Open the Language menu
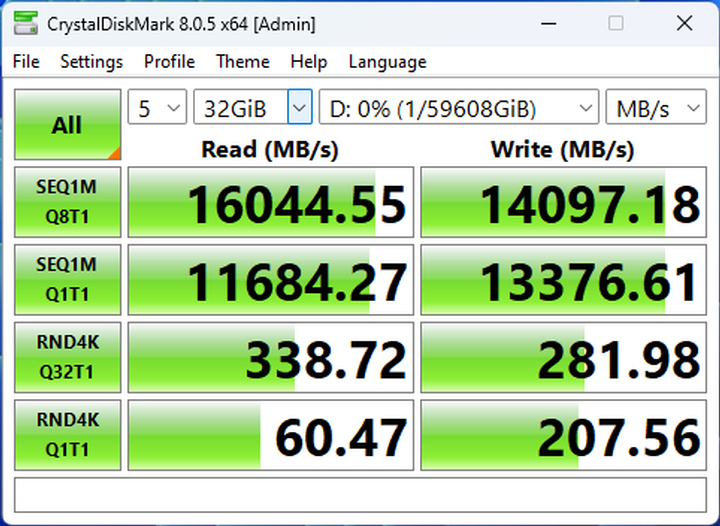Viewport: 720px width, 526px height. click(387, 62)
